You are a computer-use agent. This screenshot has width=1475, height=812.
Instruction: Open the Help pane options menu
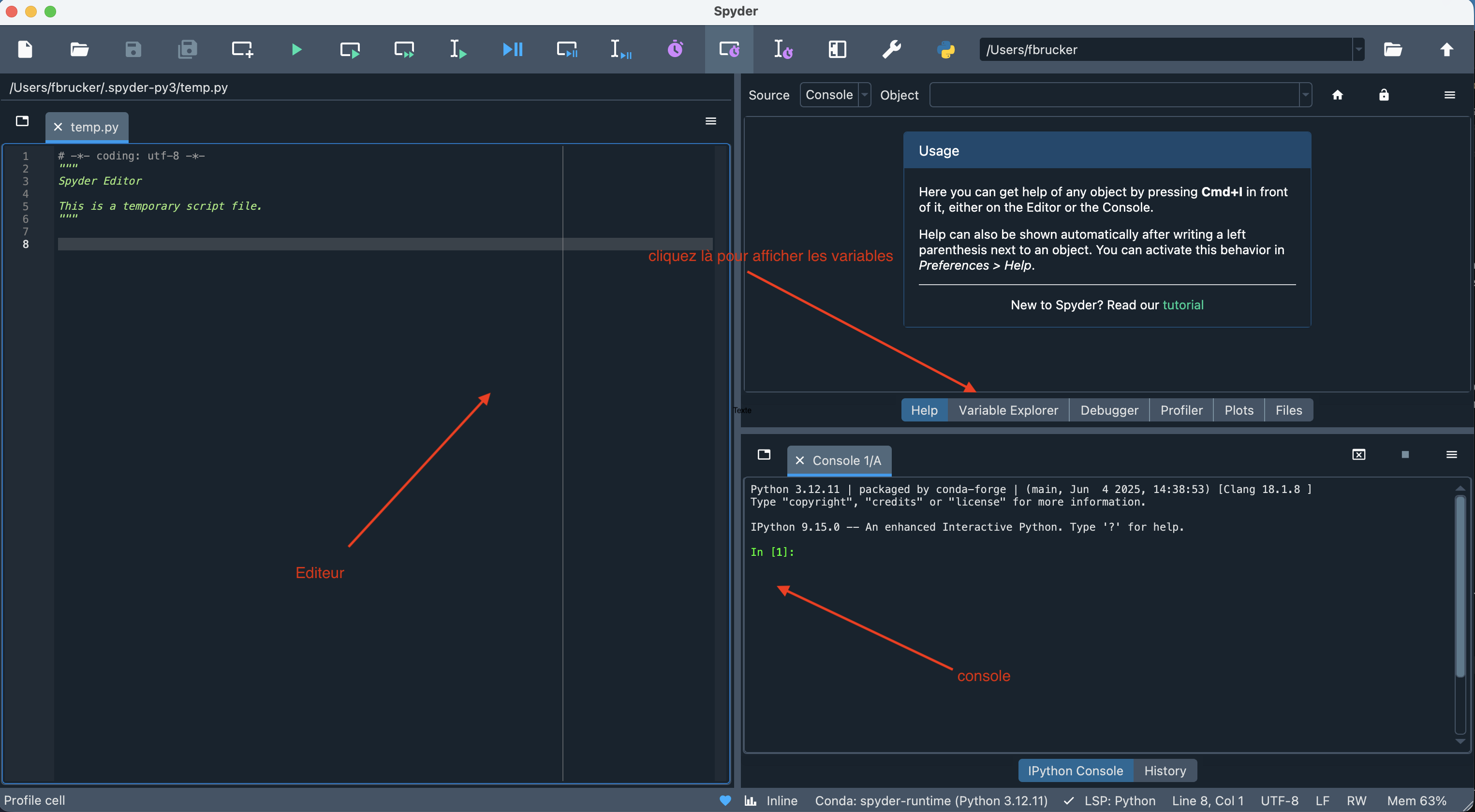[x=1450, y=95]
